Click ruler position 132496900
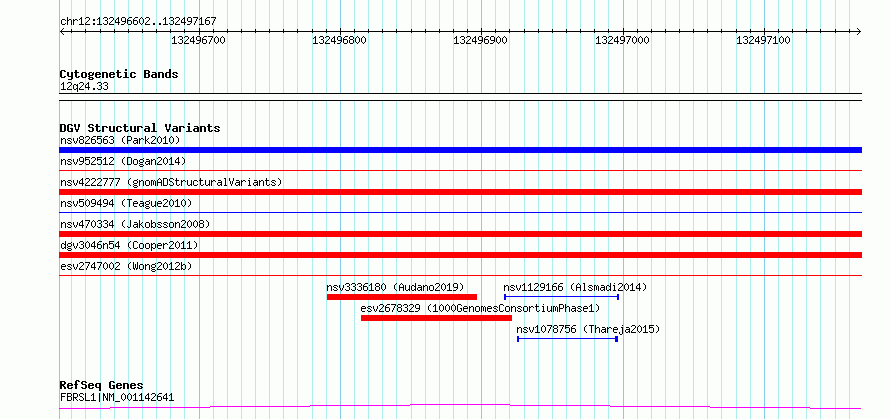The width and height of the screenshot is (890, 419). 481,40
